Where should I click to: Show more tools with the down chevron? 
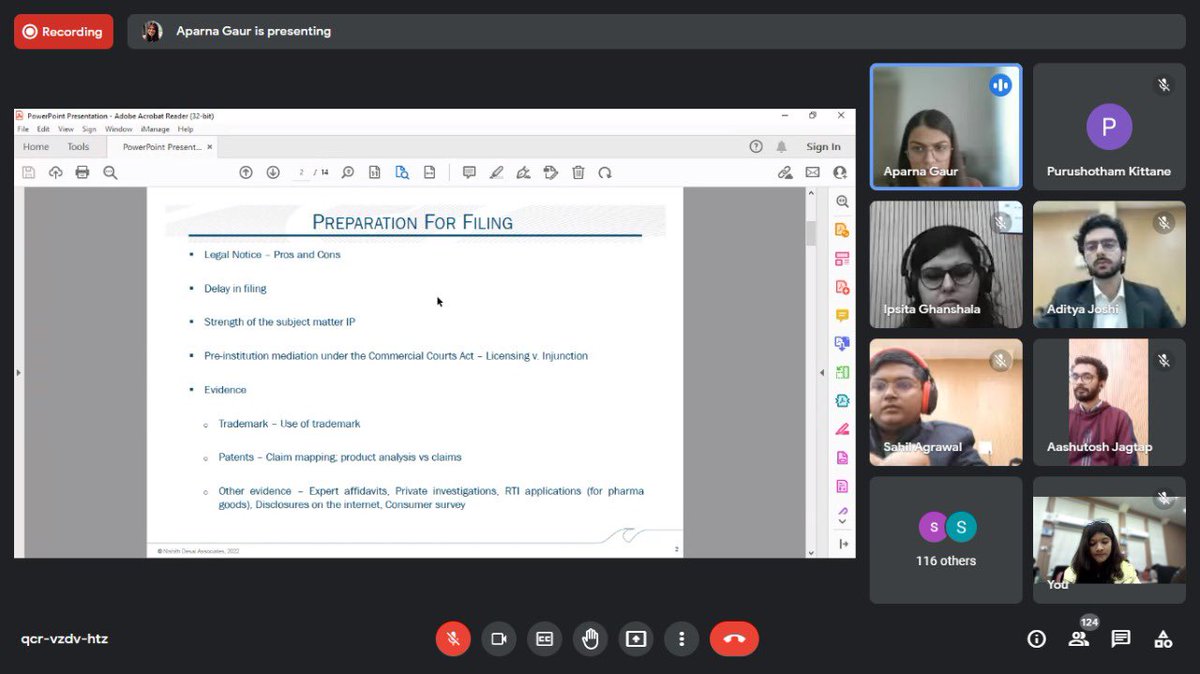(x=842, y=521)
